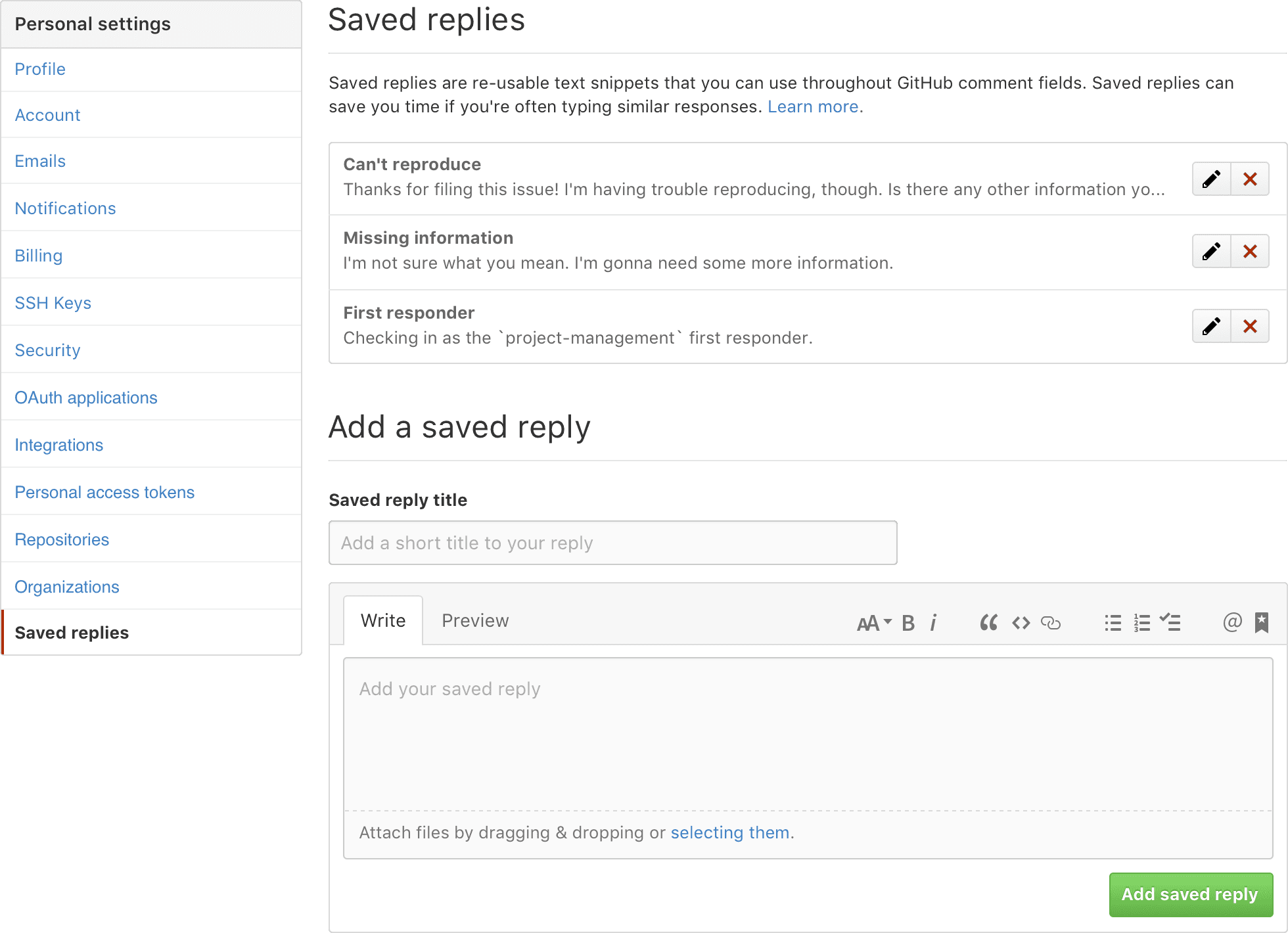The height and width of the screenshot is (933, 1288).
Task: Add an ordered numbered list
Action: click(x=1142, y=622)
